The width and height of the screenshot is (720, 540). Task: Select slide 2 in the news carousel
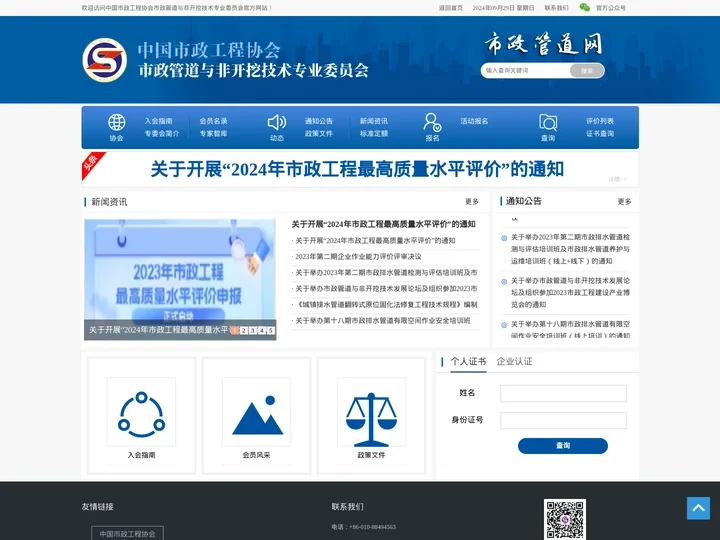point(244,331)
